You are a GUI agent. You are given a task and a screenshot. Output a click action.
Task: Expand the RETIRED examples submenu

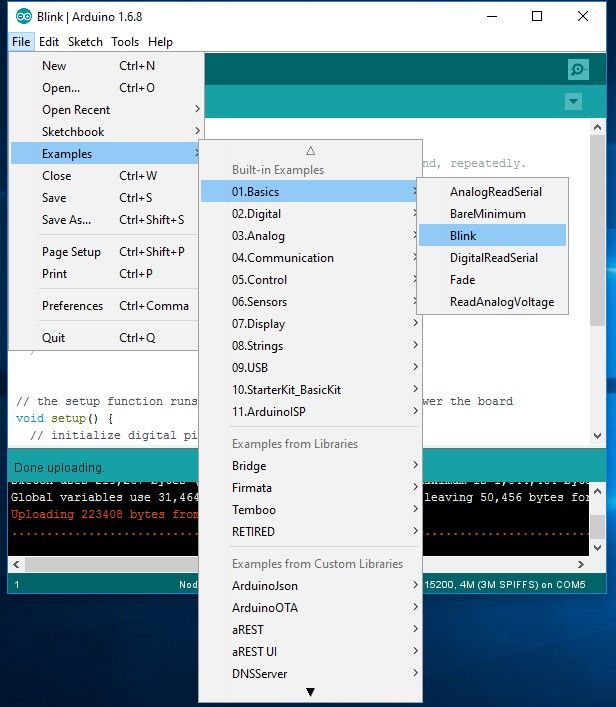[x=310, y=532]
